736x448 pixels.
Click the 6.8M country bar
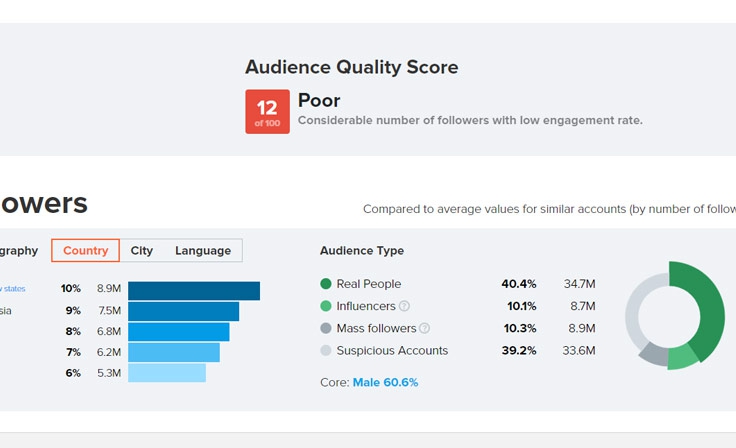178,332
